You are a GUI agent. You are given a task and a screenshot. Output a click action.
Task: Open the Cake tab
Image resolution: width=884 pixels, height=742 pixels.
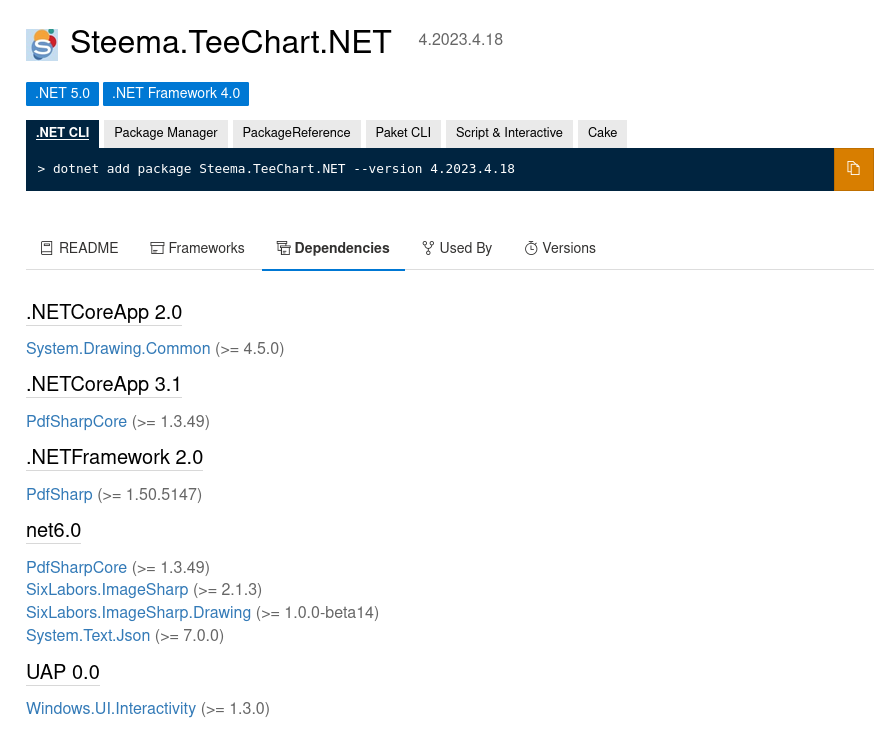click(x=602, y=133)
